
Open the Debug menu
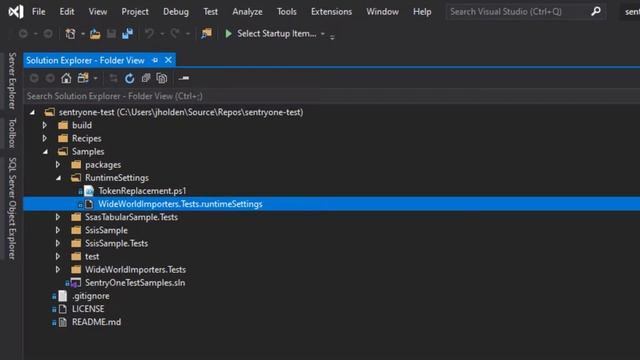176,11
